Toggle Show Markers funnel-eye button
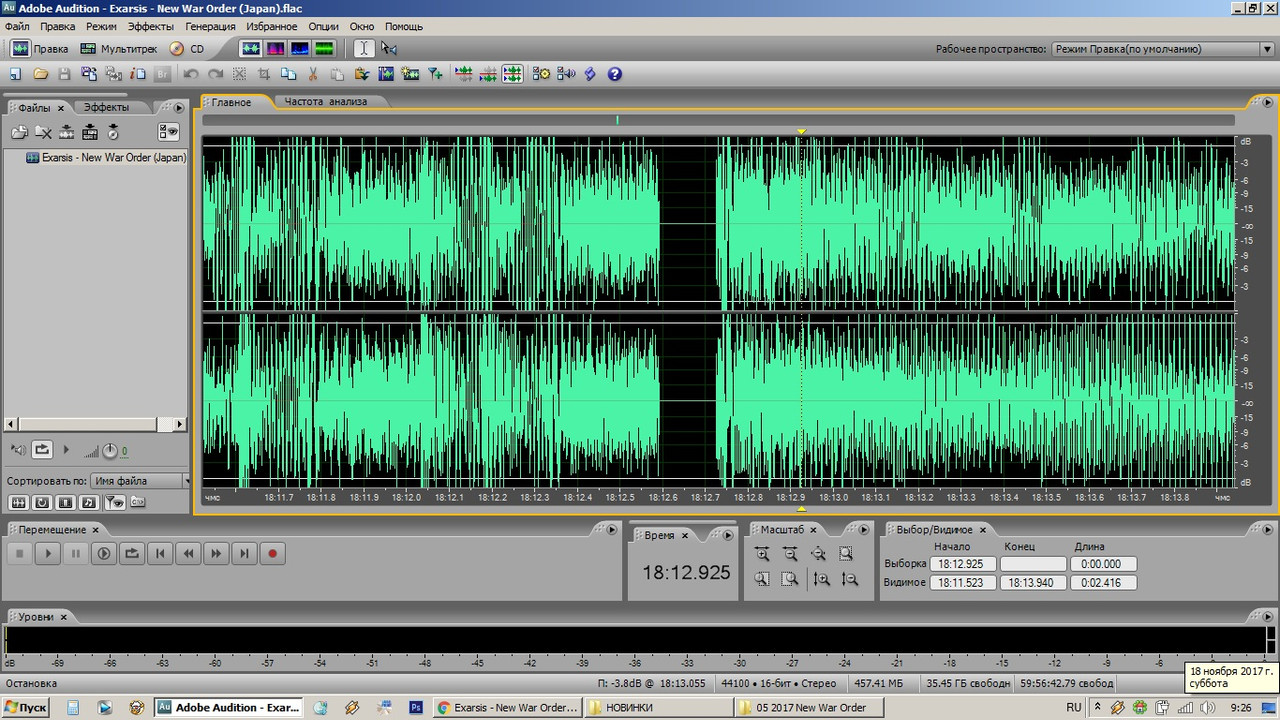1280x720 pixels. click(x=115, y=502)
